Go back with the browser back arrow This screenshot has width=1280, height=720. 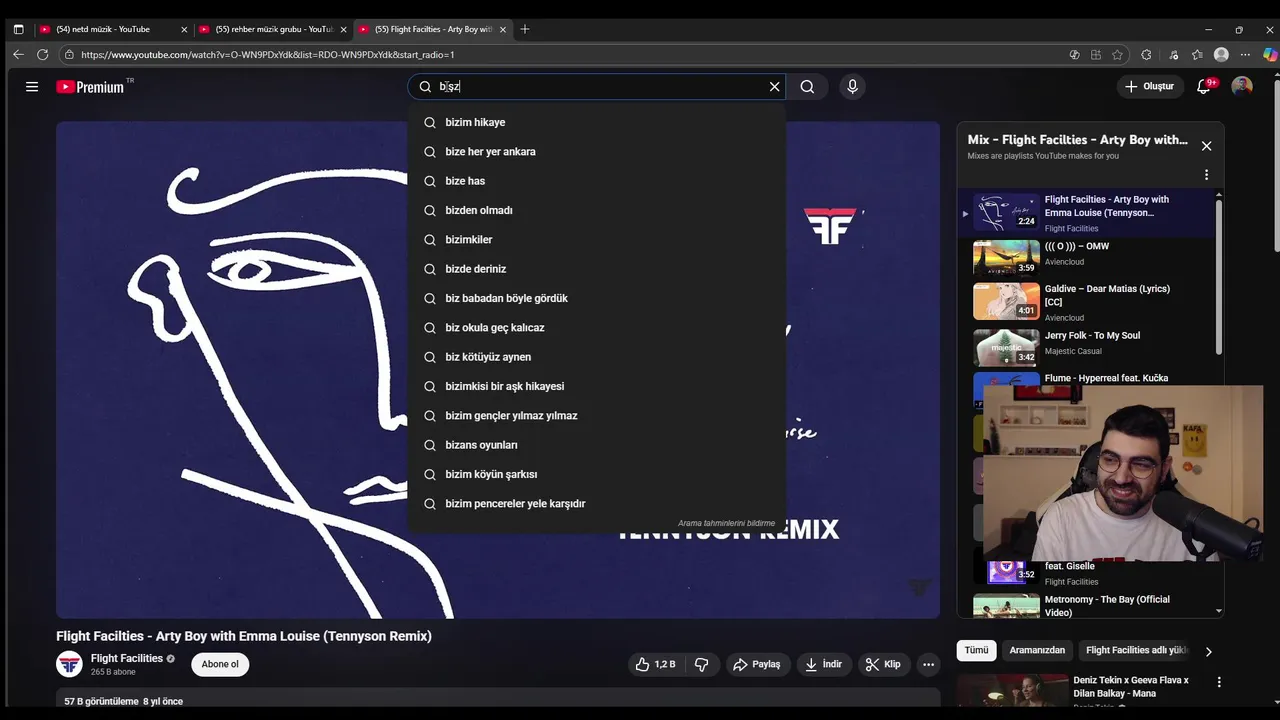click(18, 55)
